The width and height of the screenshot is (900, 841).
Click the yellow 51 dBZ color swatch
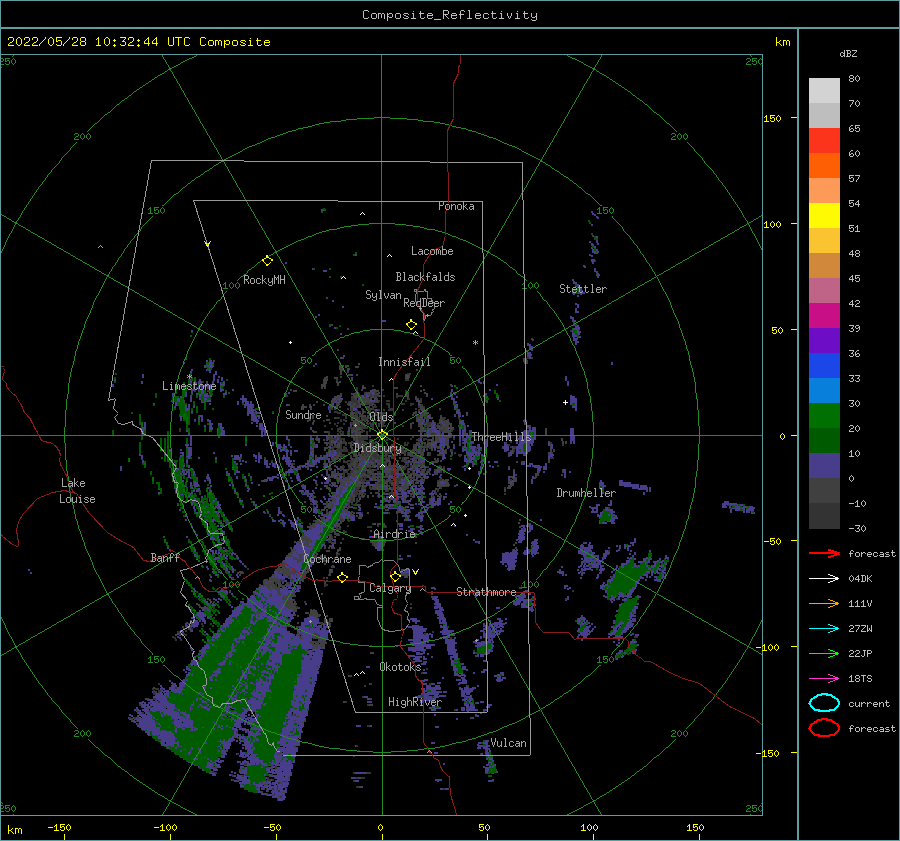tap(824, 216)
